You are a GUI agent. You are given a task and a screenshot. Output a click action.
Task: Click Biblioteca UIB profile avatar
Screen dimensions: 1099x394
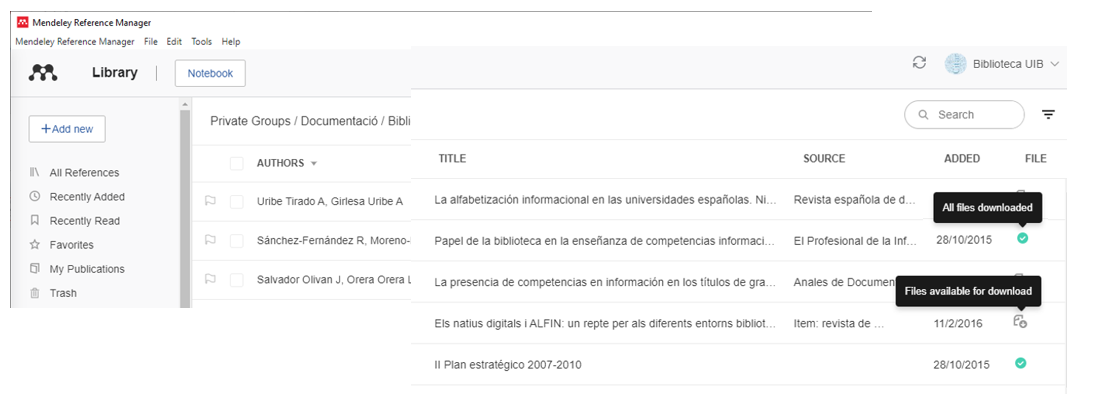[x=955, y=64]
